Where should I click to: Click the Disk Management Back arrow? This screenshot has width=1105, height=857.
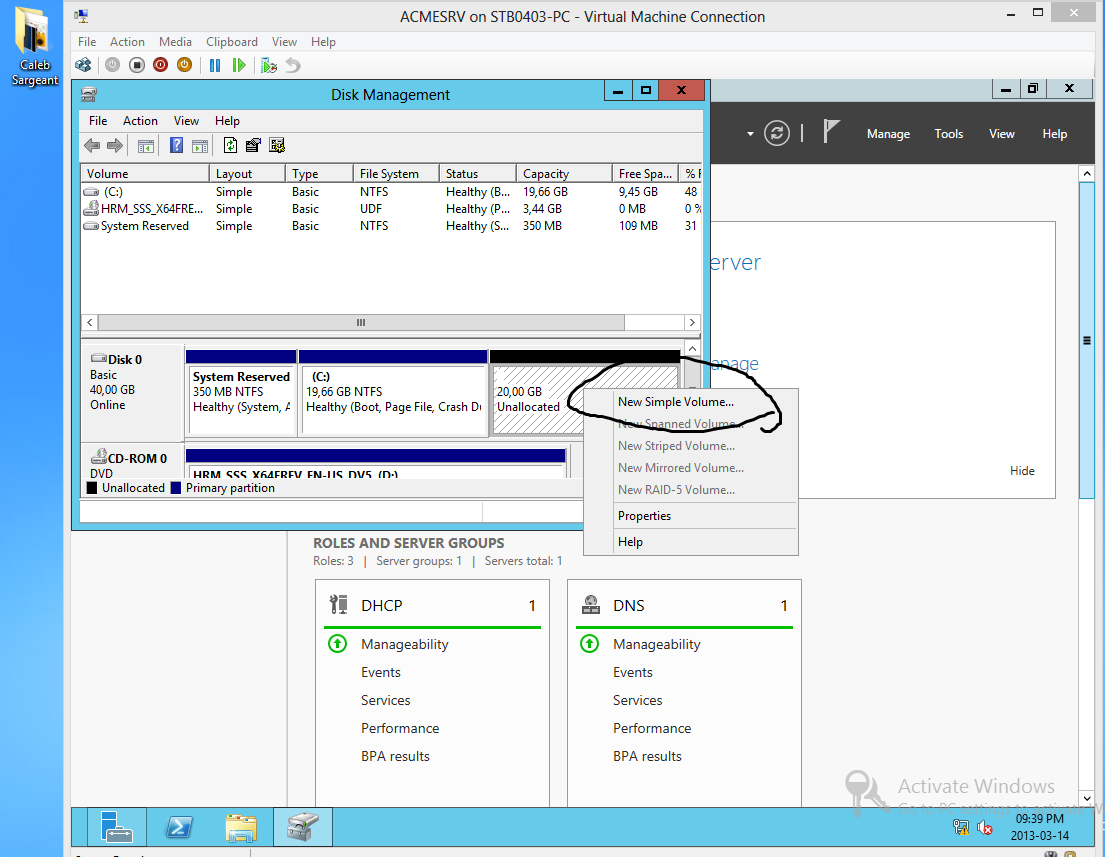click(92, 146)
